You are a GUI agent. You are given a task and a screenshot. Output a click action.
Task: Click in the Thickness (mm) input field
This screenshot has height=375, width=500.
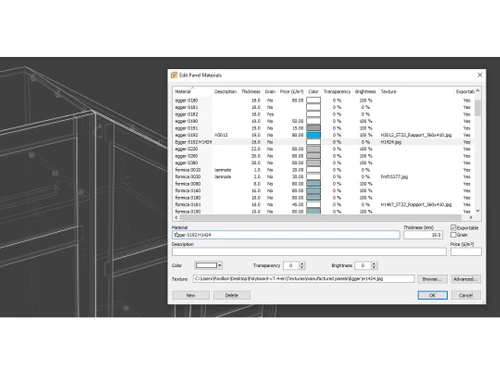[x=423, y=235]
